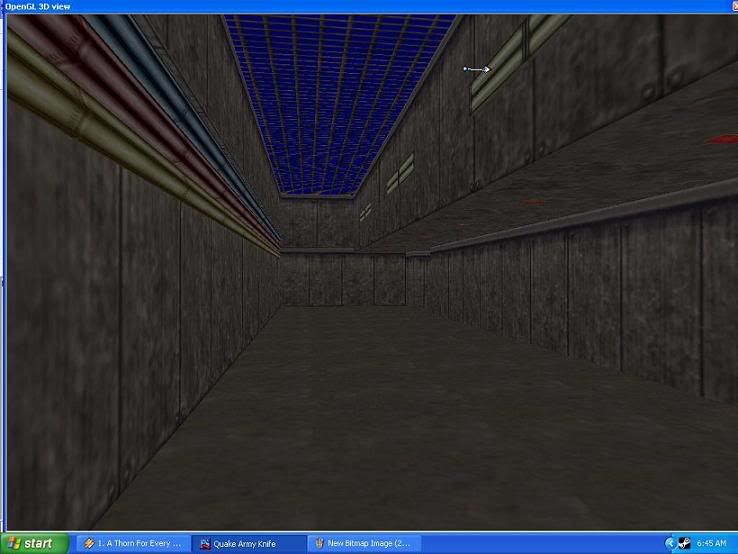Click the New Bitmap Image taskbar icon
Screen dimensions: 738x554
[x=319, y=543]
